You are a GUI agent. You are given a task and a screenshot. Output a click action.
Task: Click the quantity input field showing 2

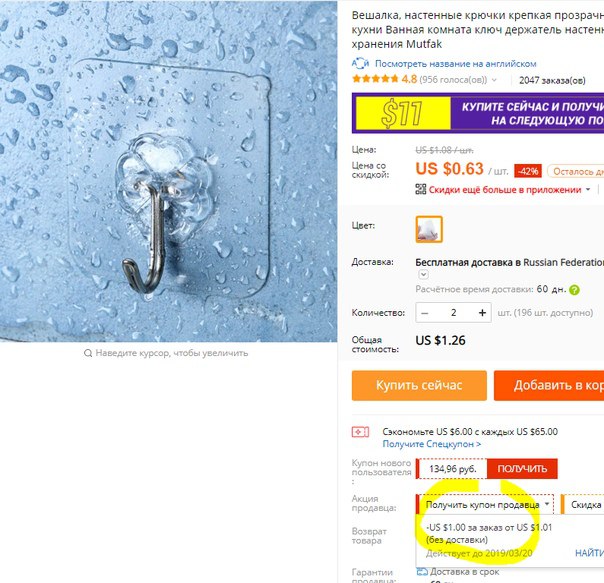tap(453, 313)
